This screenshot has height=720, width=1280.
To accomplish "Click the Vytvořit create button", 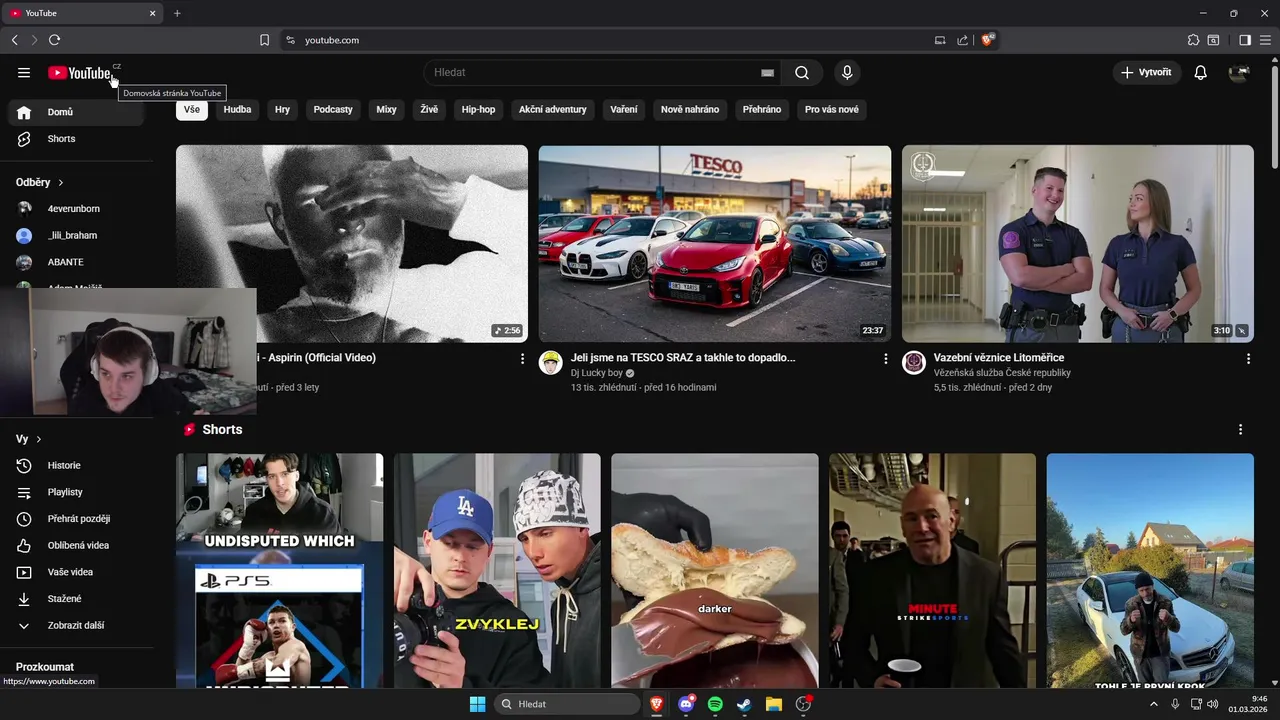I will point(1147,72).
